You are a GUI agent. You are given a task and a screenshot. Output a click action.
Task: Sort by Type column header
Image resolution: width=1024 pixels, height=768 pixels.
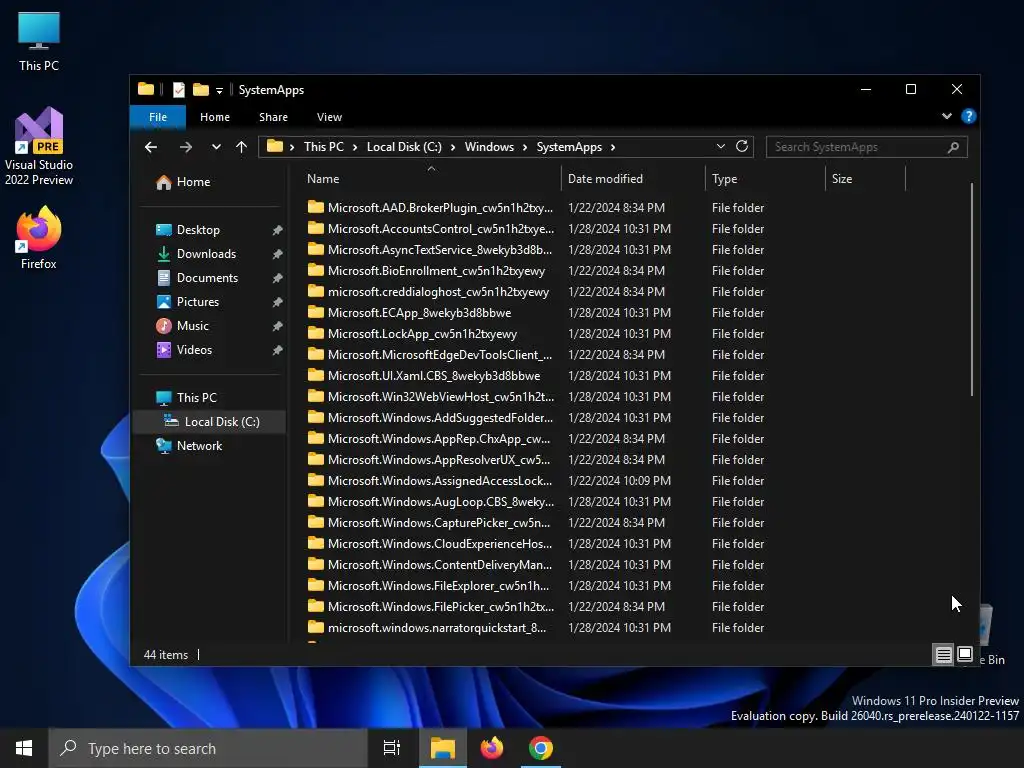(x=765, y=179)
